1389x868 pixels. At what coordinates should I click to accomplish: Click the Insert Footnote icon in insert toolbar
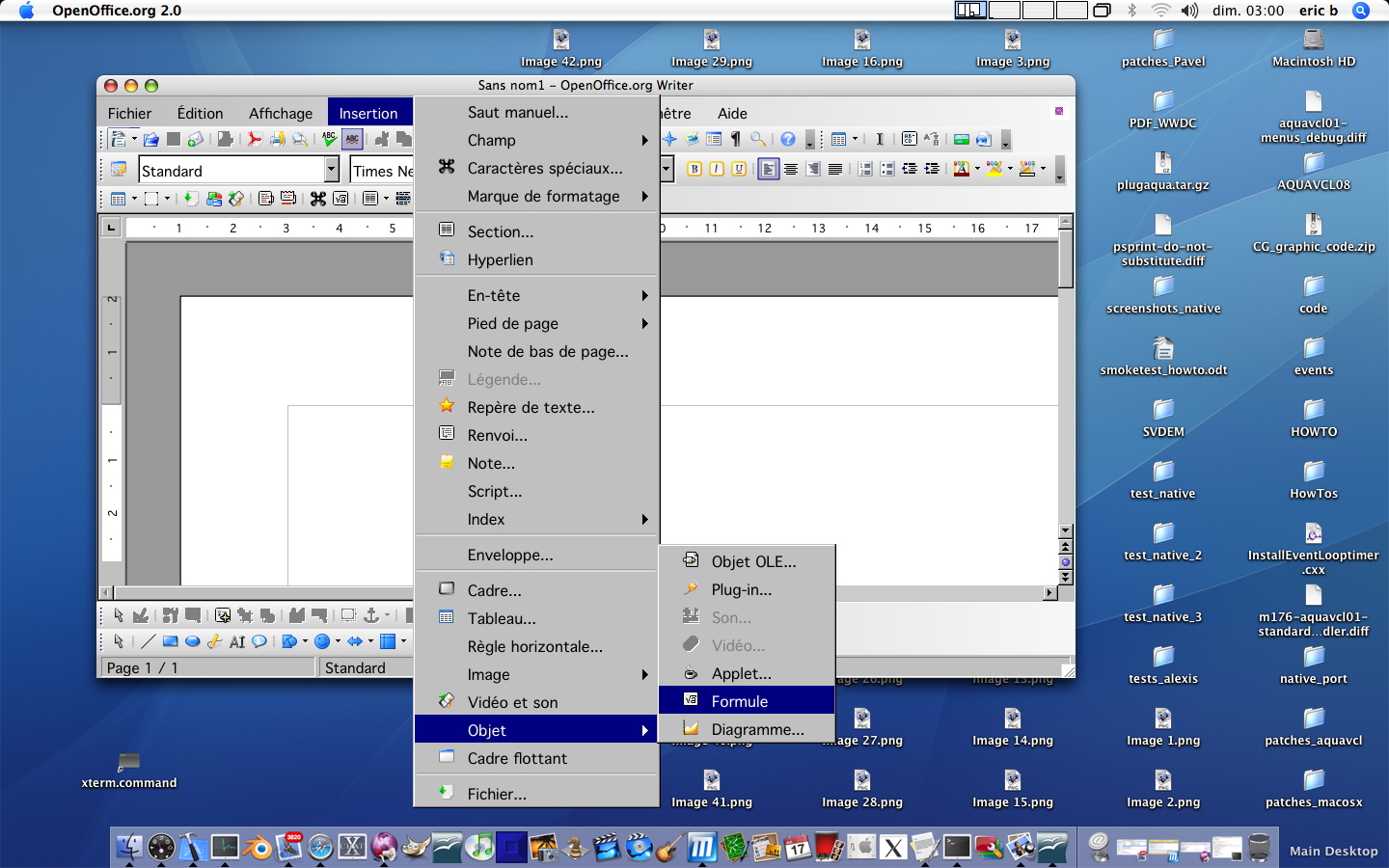(265, 199)
